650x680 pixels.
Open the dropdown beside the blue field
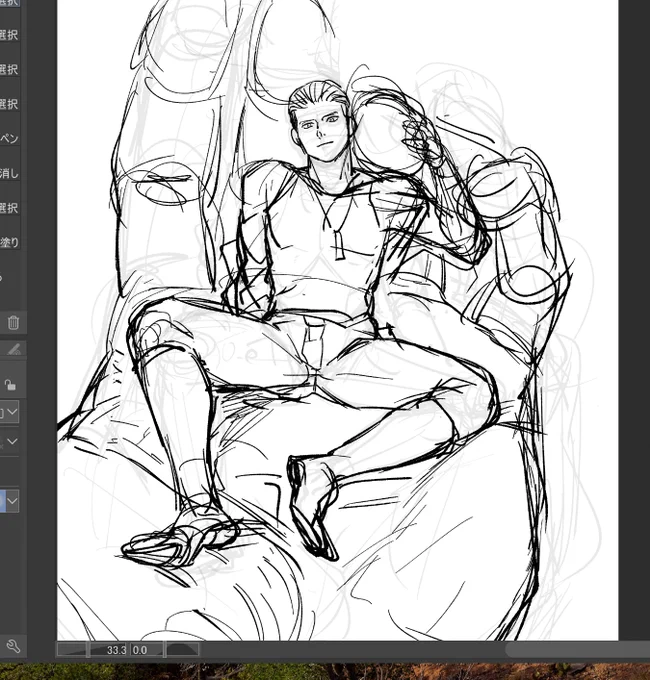tap(12, 501)
